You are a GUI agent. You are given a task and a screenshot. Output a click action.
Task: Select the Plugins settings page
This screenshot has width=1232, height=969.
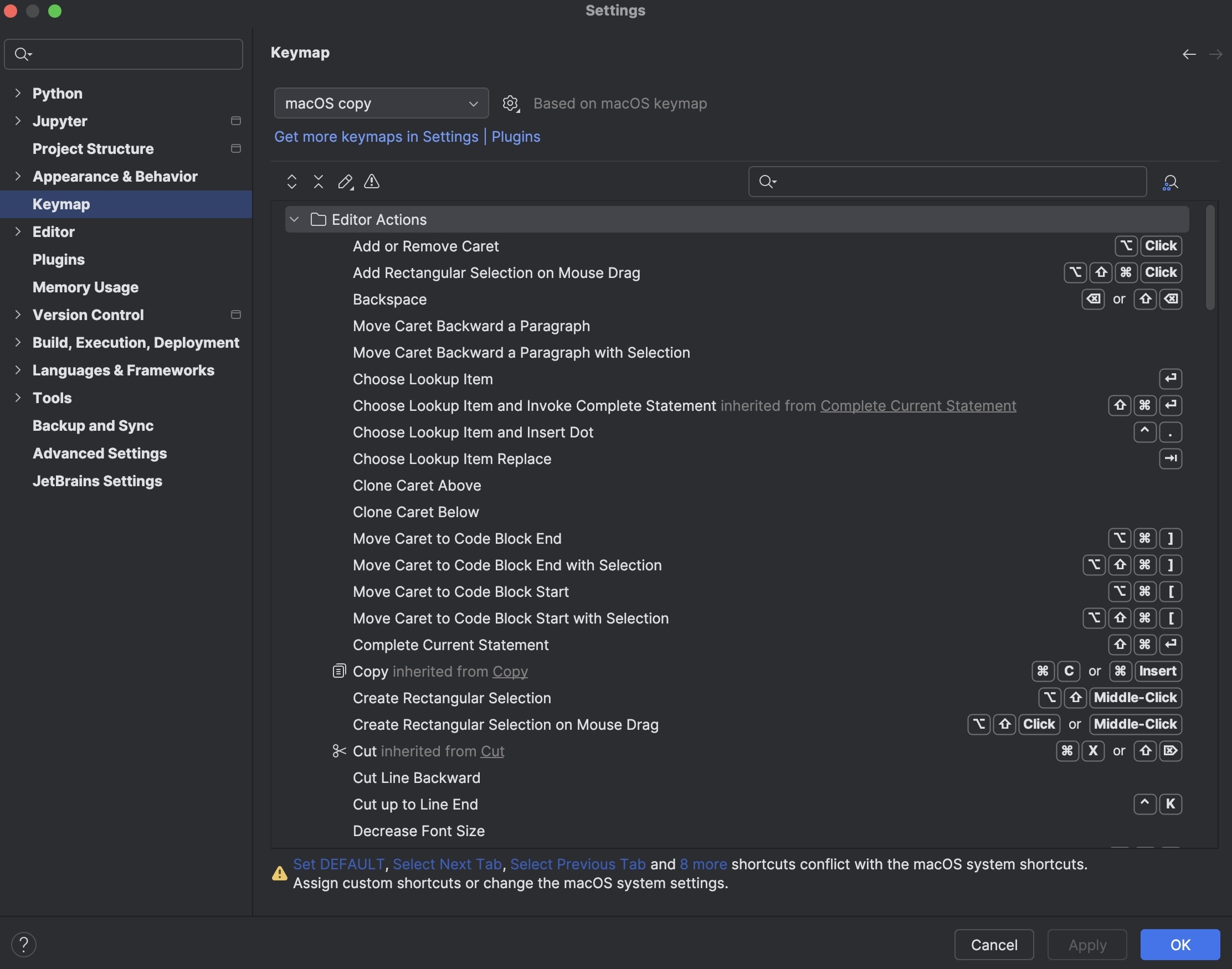[58, 259]
